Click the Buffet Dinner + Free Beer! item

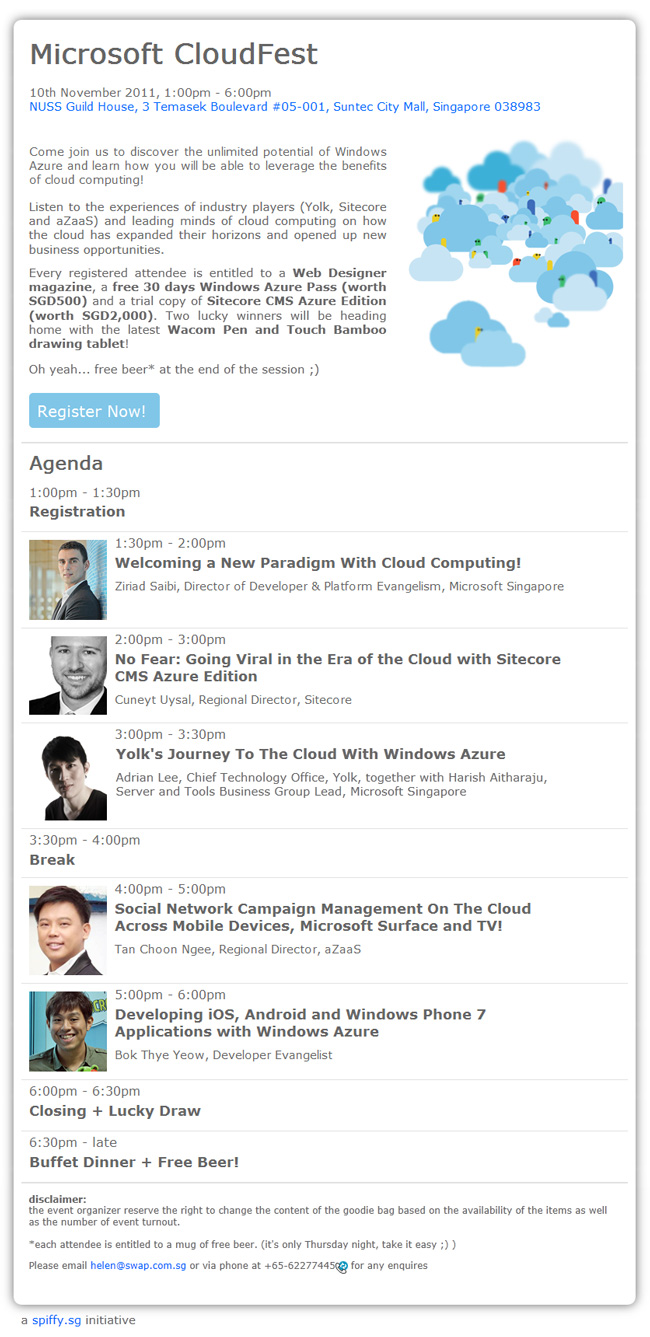[x=134, y=1162]
